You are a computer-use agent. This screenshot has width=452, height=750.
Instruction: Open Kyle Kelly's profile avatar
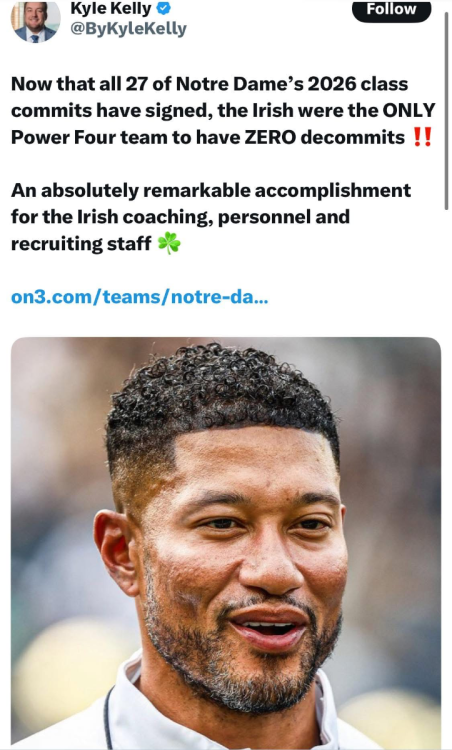[35, 22]
